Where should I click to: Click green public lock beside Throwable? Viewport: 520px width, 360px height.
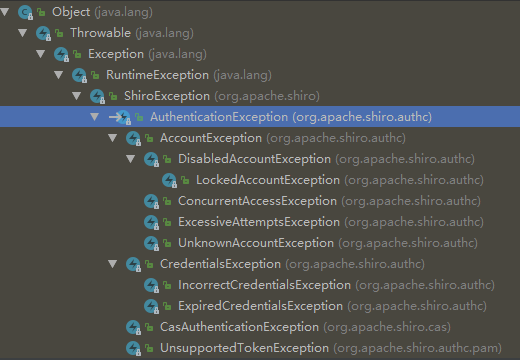point(59,33)
